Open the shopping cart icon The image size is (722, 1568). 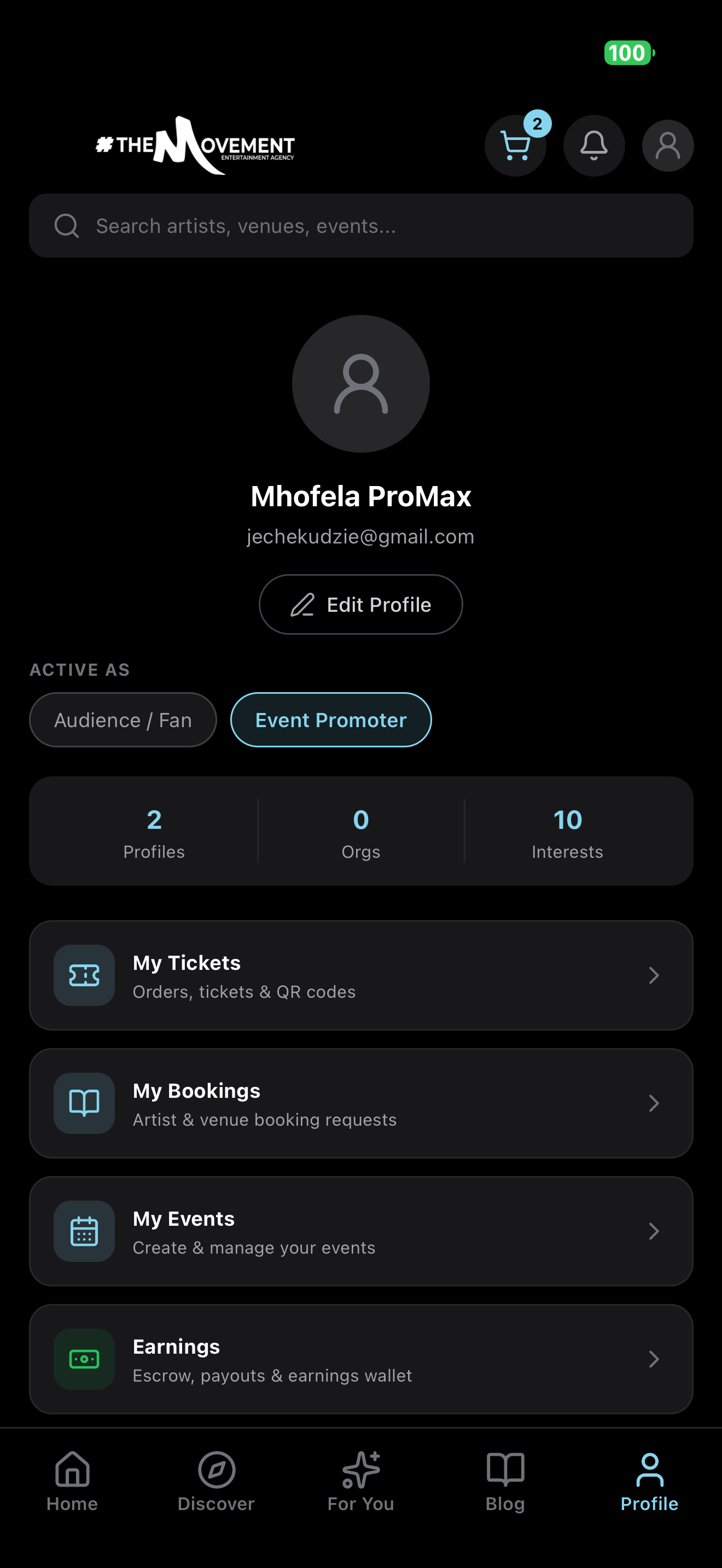[515, 145]
